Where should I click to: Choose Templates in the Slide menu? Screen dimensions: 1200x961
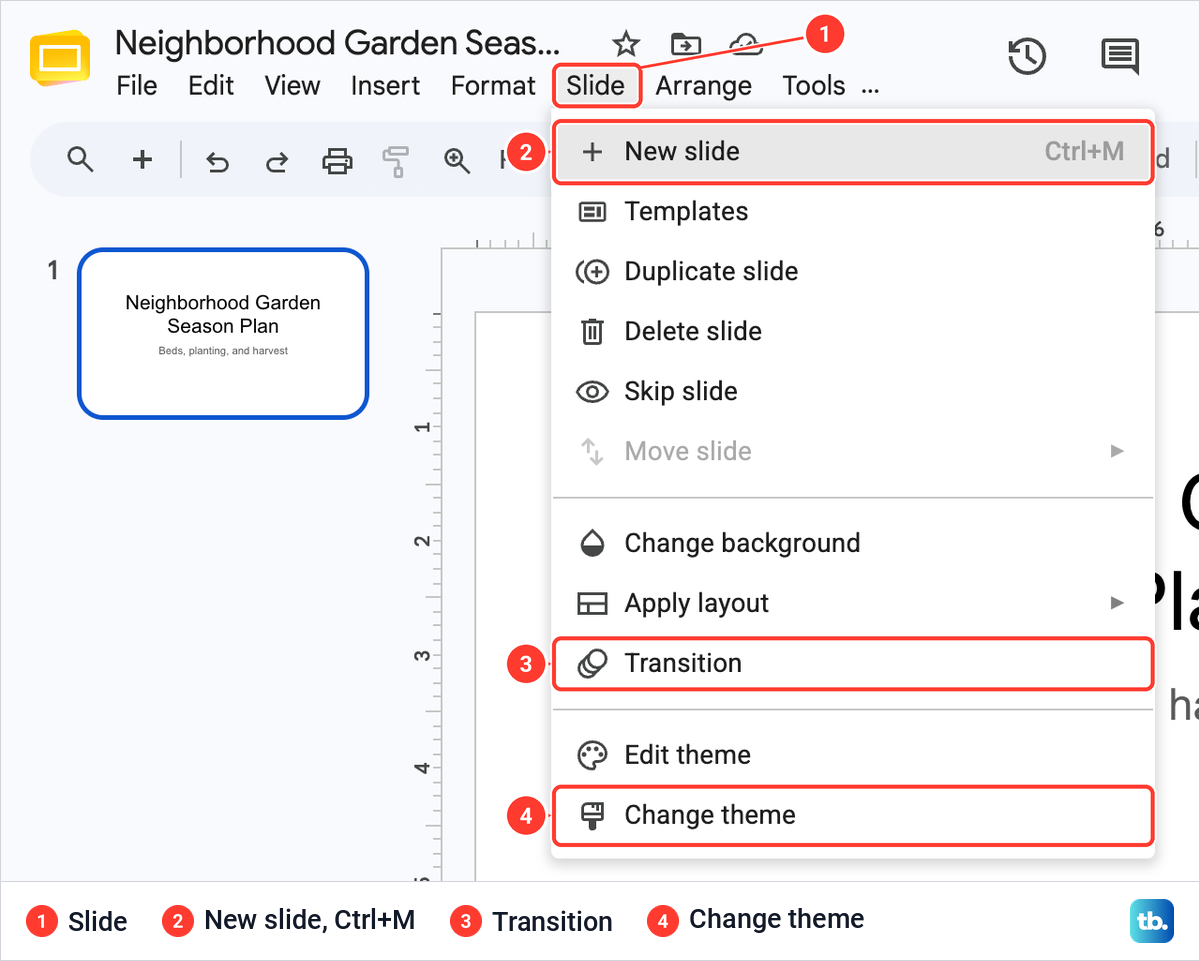853,212
